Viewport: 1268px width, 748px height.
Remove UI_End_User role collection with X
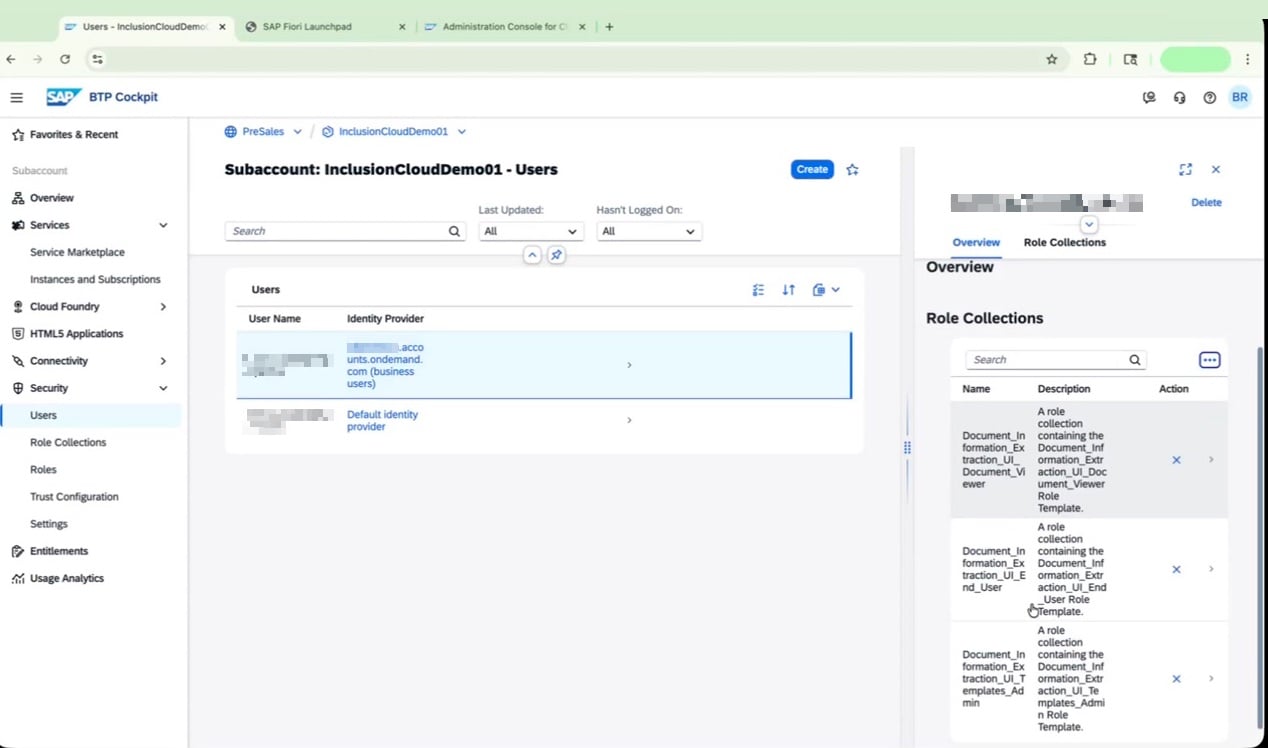click(1176, 569)
